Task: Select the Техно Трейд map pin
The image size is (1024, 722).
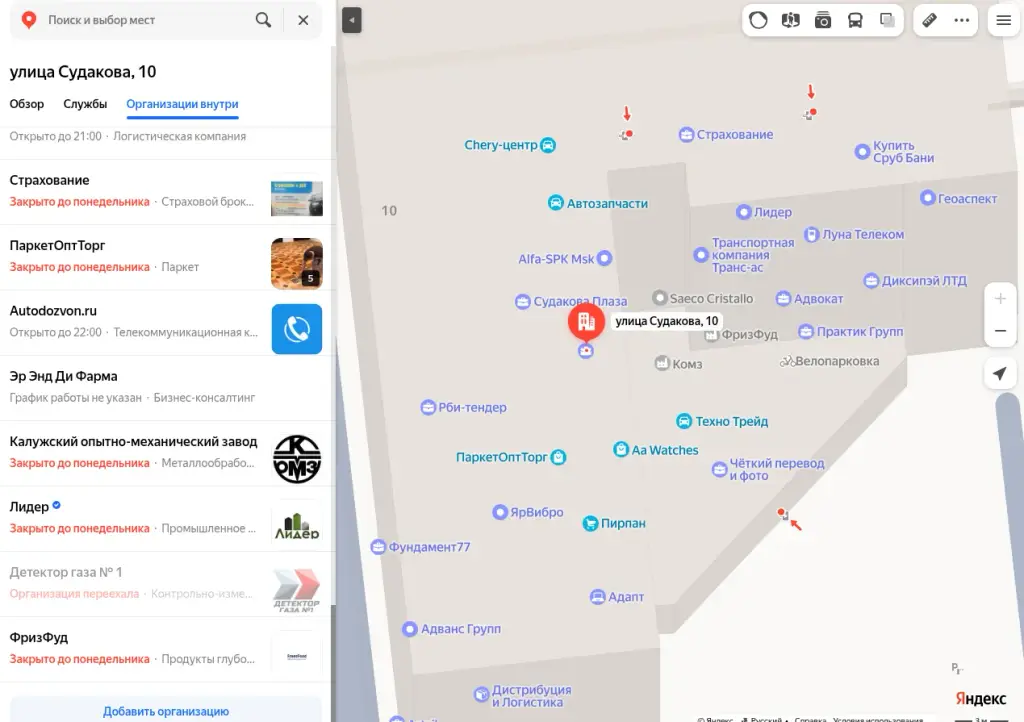Action: (x=684, y=421)
